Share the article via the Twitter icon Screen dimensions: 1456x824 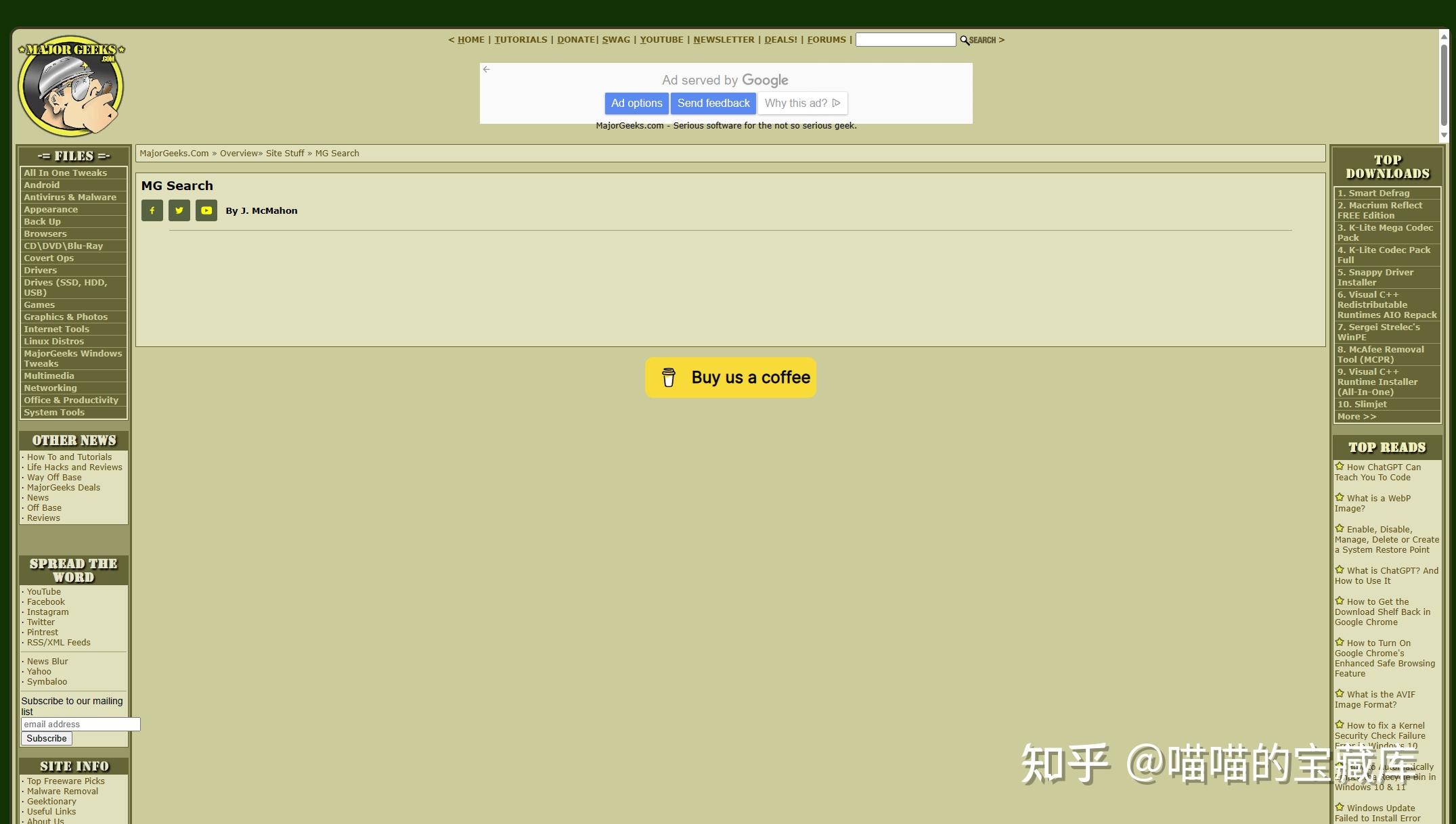[x=179, y=210]
